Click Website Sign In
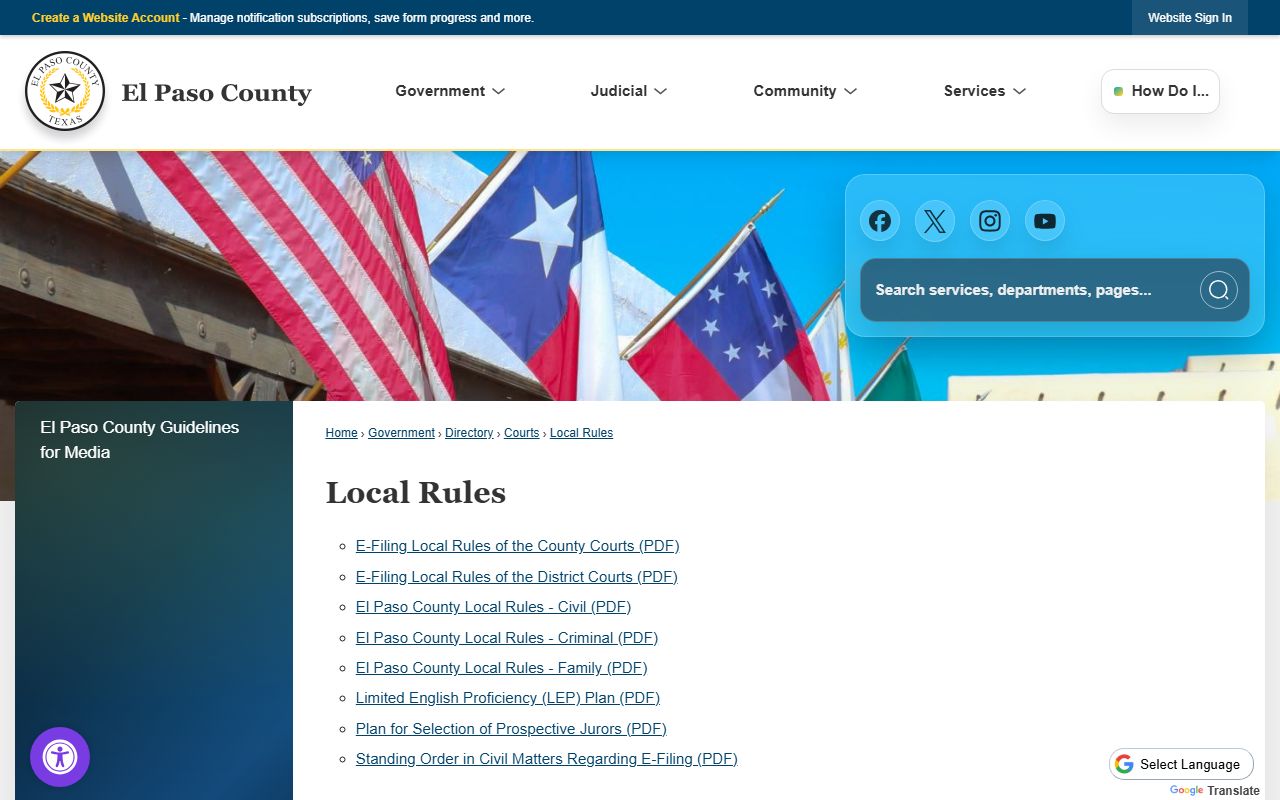Screen dimensions: 1280x800 tap(1190, 18)
